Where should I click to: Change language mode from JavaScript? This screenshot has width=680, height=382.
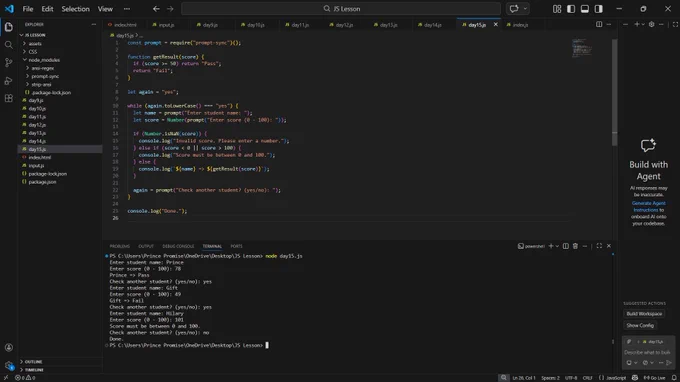click(616, 378)
